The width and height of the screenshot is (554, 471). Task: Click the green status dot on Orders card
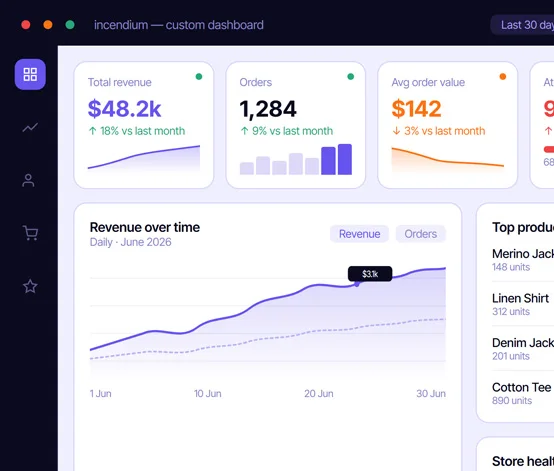pos(350,76)
